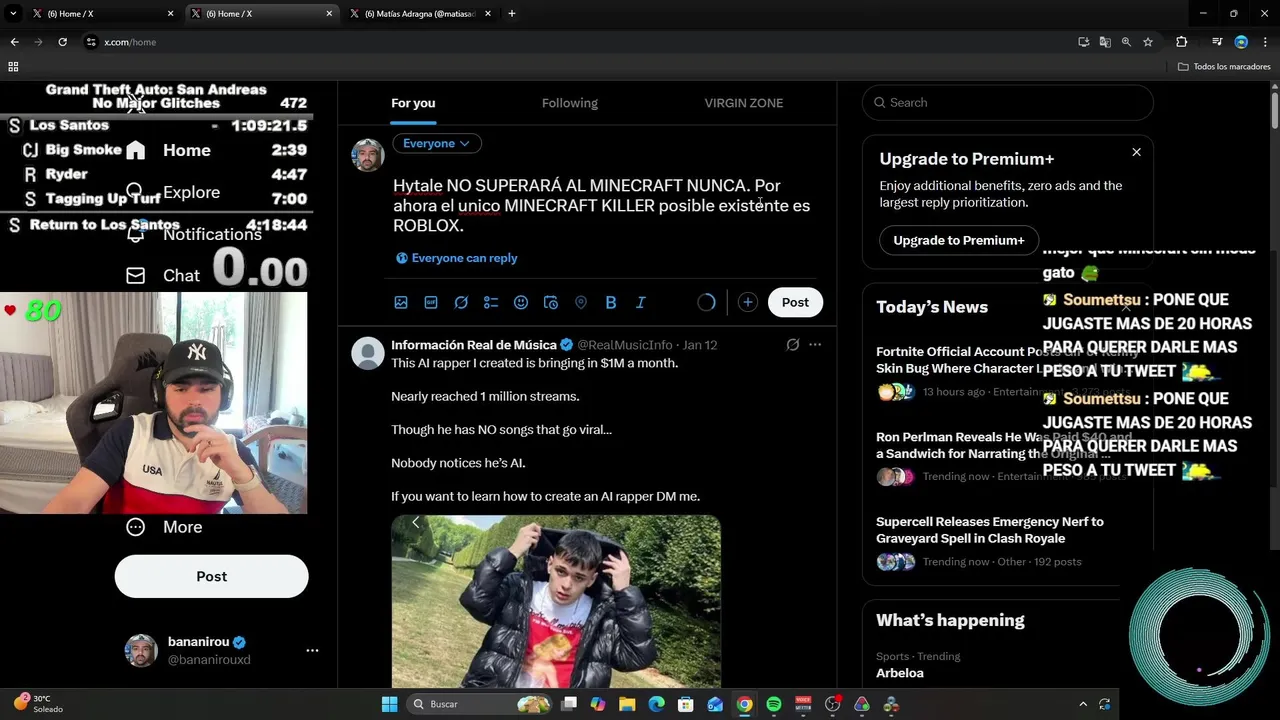Click the Buscar taskbar search box
The width and height of the screenshot is (1280, 720).
click(x=481, y=704)
